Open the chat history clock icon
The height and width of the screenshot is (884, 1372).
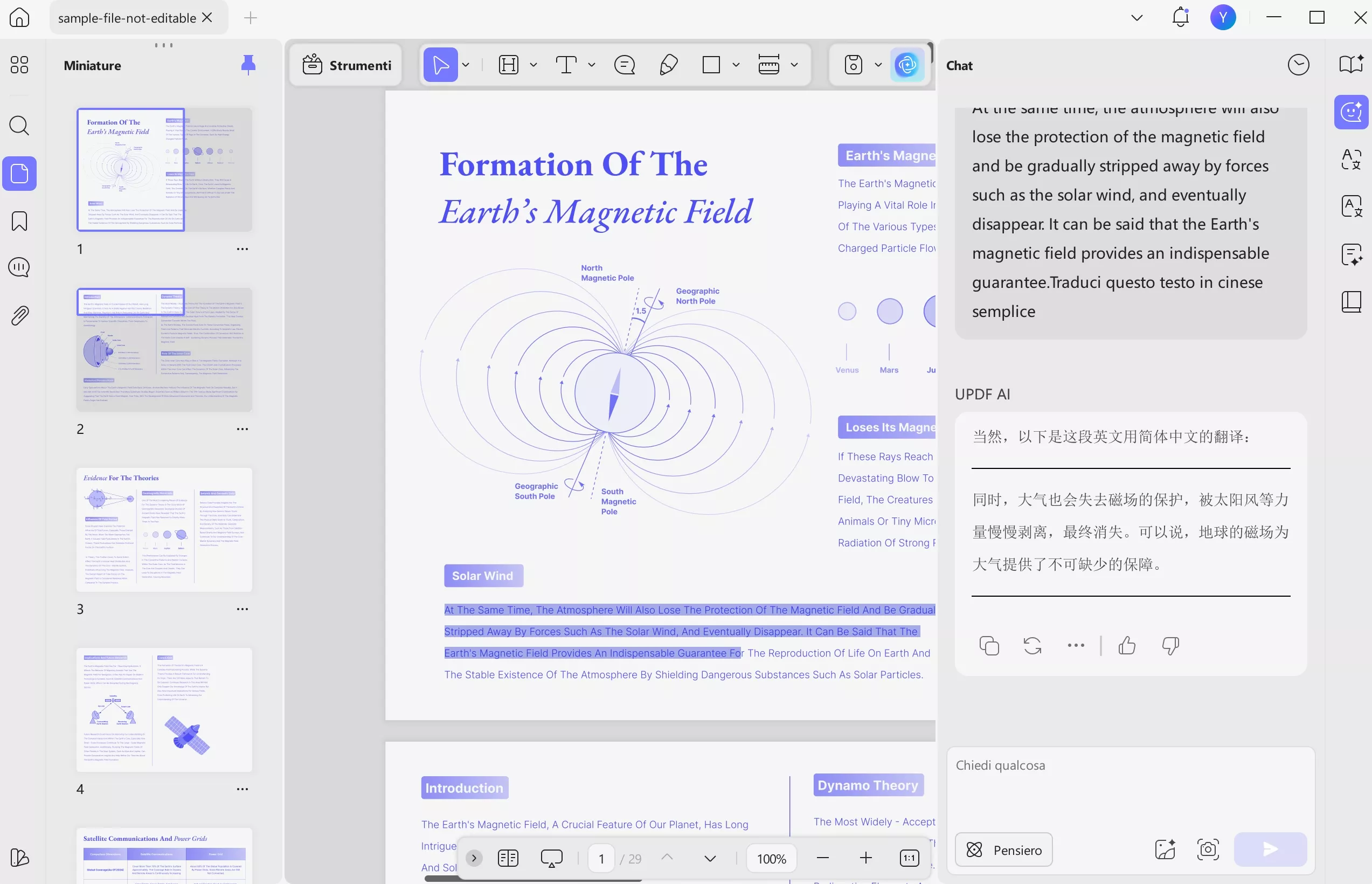1298,65
